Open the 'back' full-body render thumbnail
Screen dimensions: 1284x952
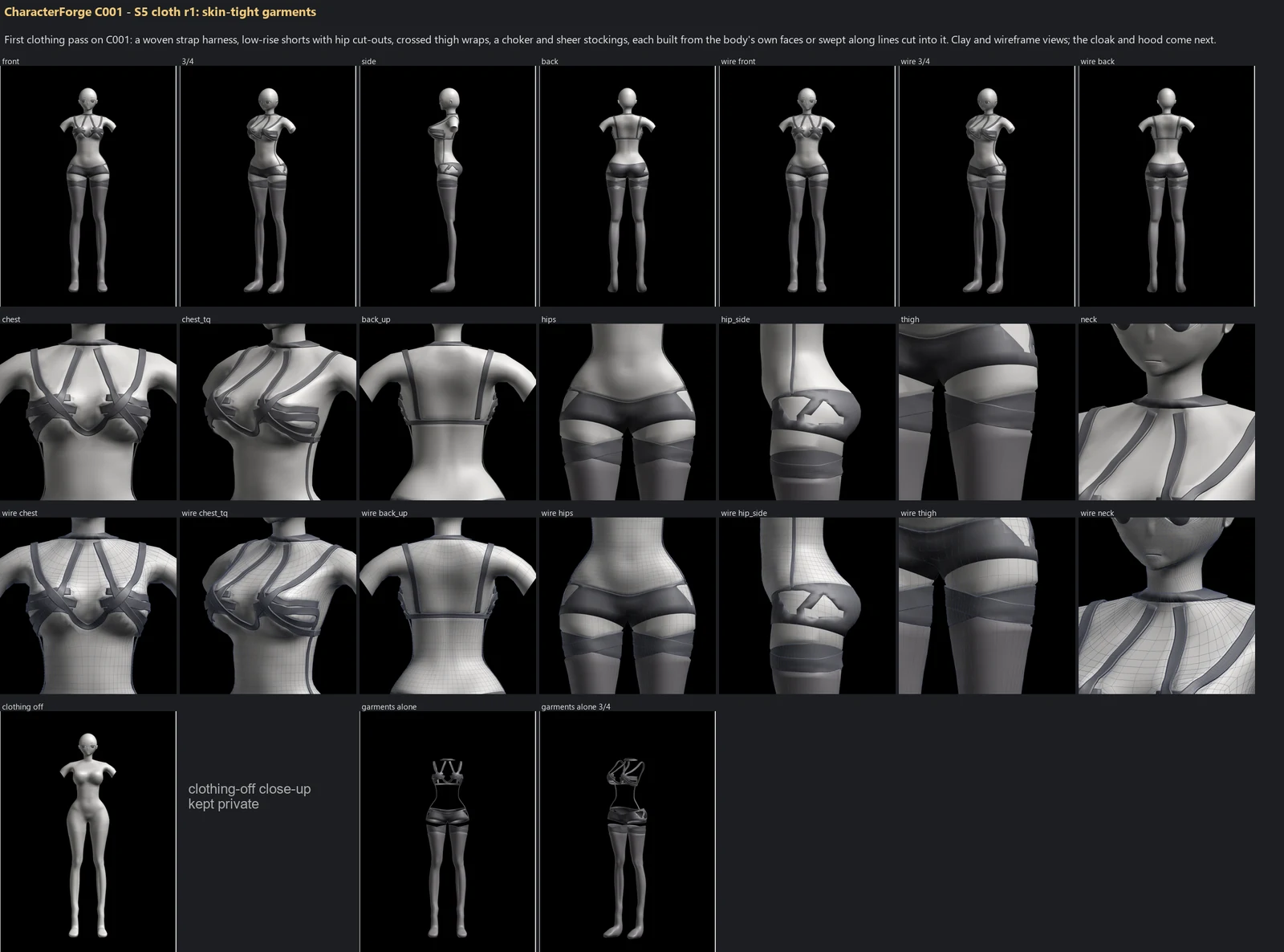pos(628,186)
